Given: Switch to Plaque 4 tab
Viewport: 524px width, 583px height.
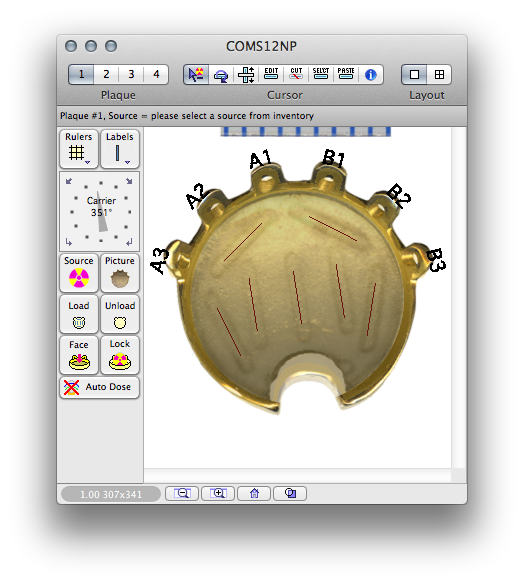Looking at the screenshot, I should (x=156, y=74).
